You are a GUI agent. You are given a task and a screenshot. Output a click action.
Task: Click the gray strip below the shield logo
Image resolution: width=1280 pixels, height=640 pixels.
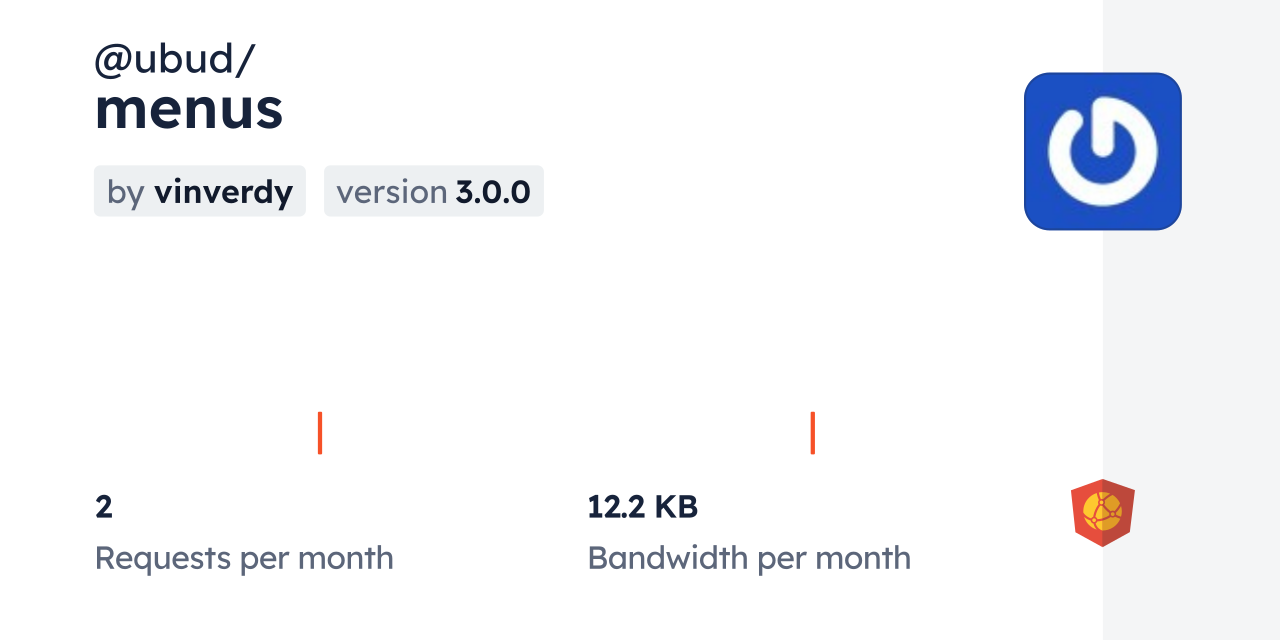(1190, 598)
